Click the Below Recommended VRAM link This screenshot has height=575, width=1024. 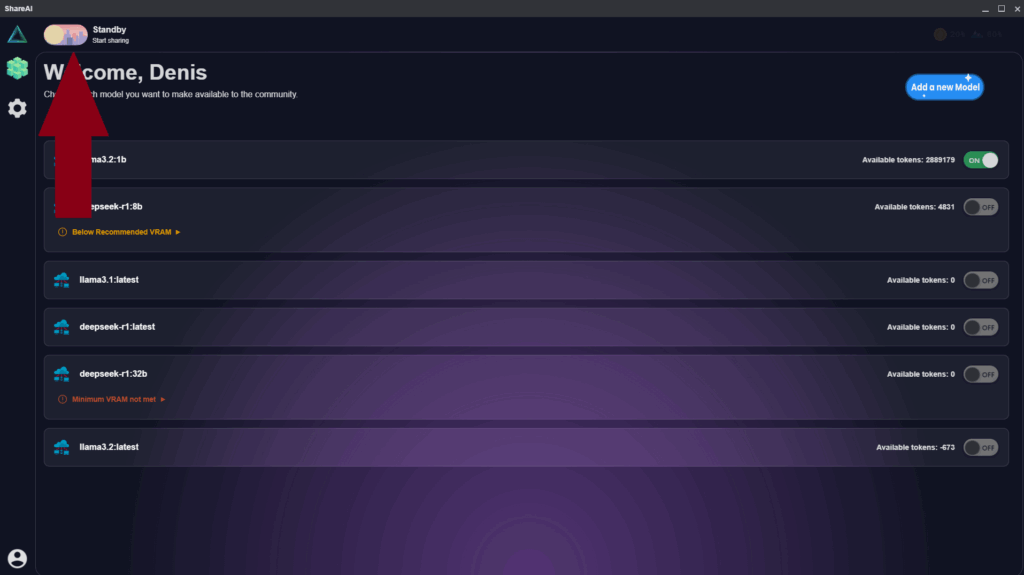click(121, 232)
